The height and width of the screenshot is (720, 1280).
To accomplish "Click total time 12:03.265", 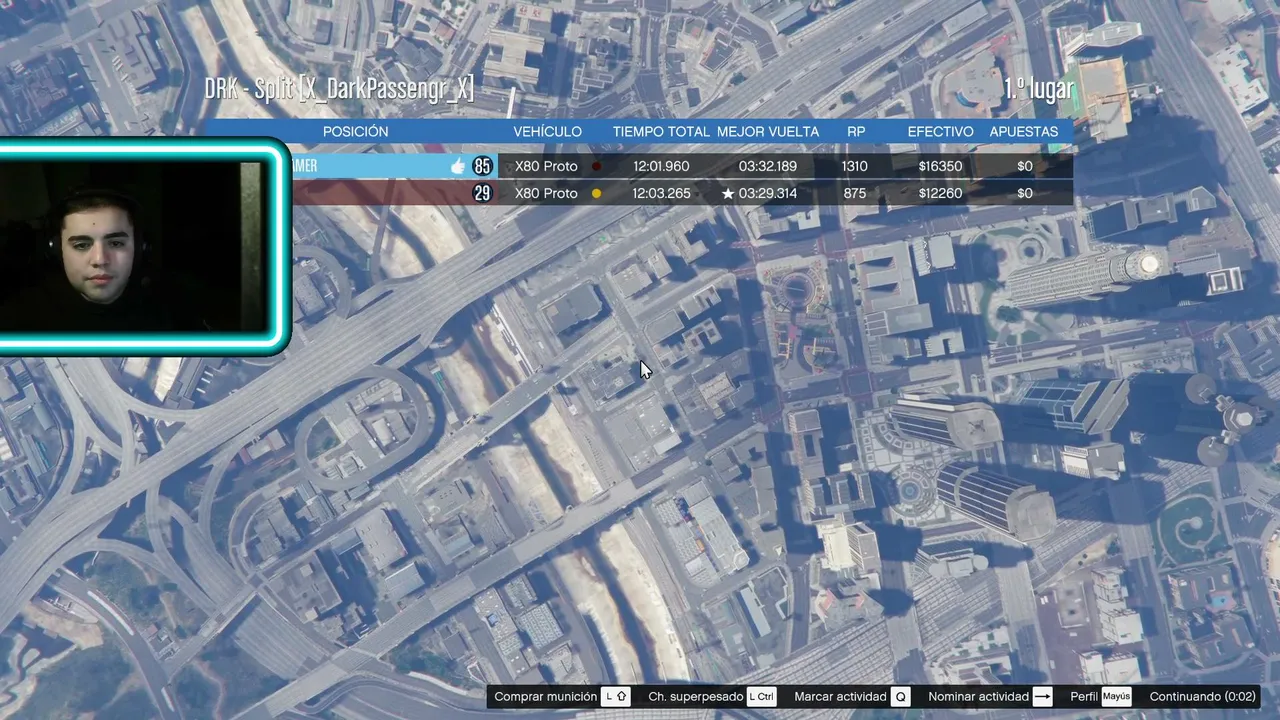I will click(x=661, y=193).
